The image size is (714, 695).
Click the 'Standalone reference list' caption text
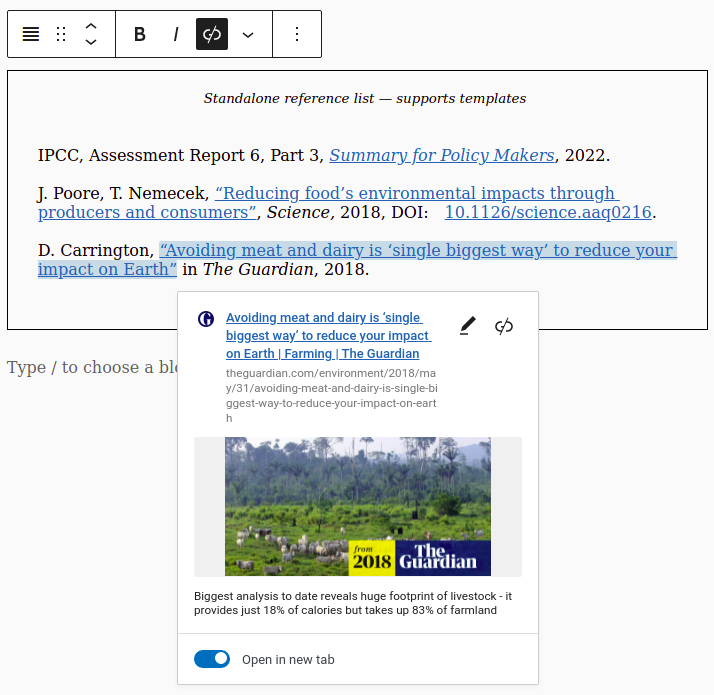pos(365,98)
